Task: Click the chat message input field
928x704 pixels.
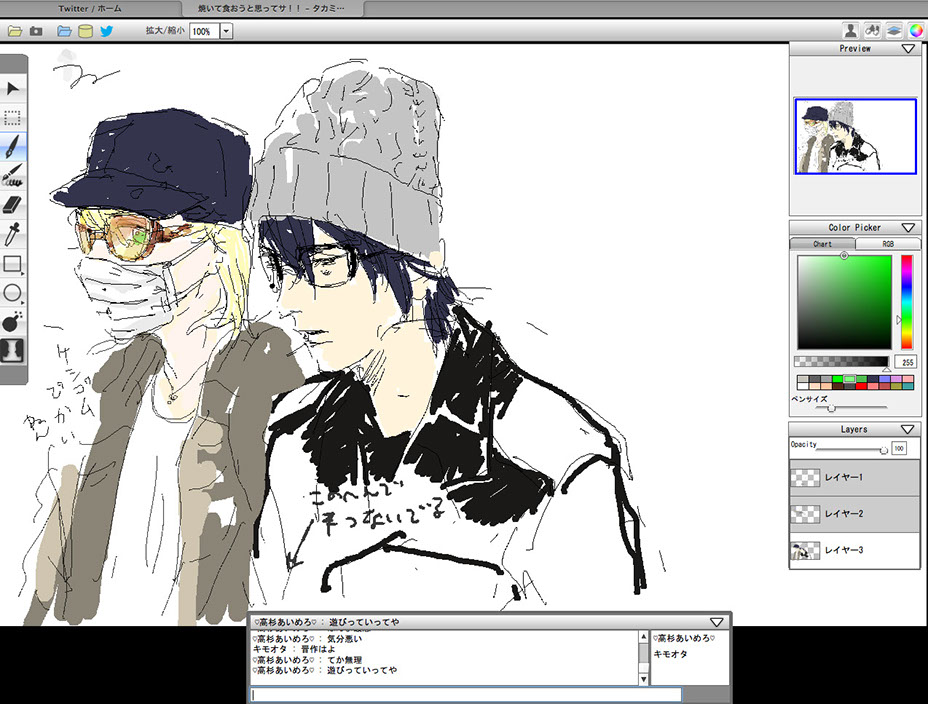Action: 466,694
